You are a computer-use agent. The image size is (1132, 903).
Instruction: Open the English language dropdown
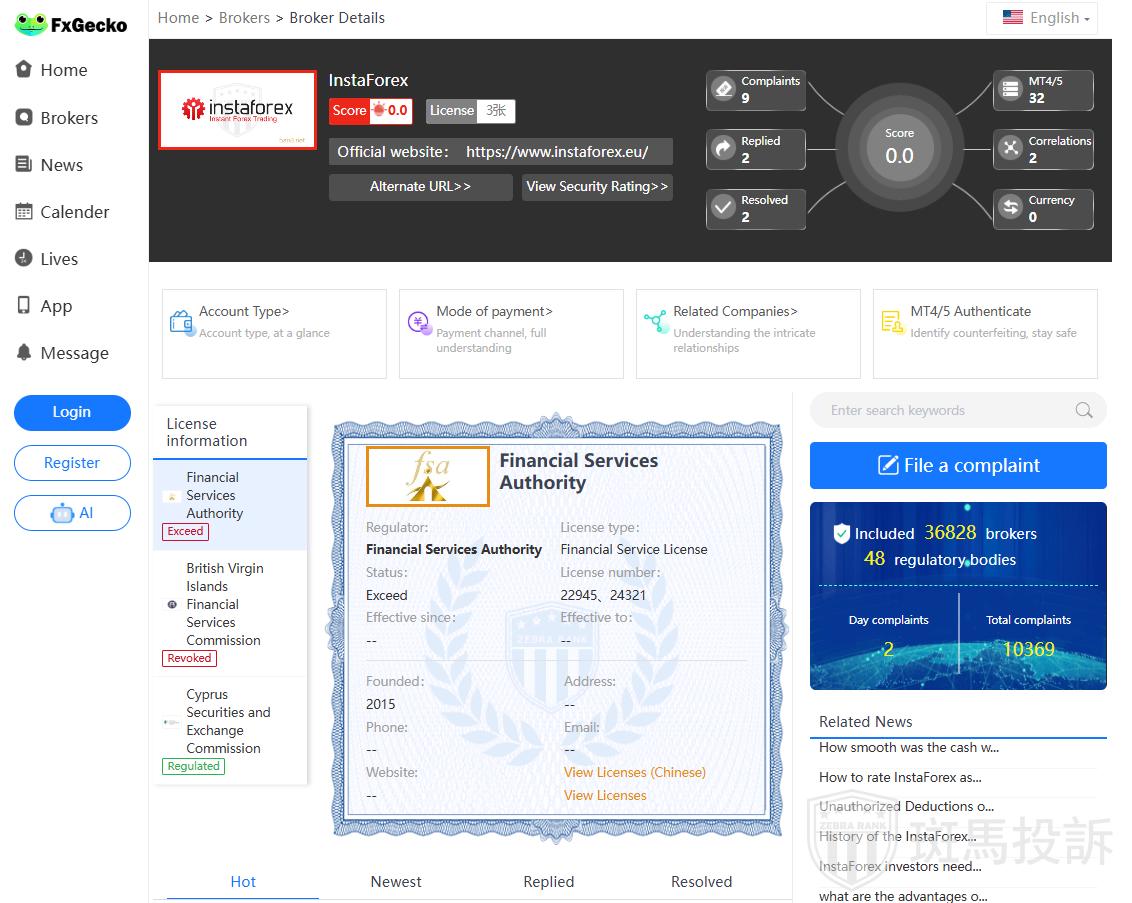pyautogui.click(x=1042, y=18)
